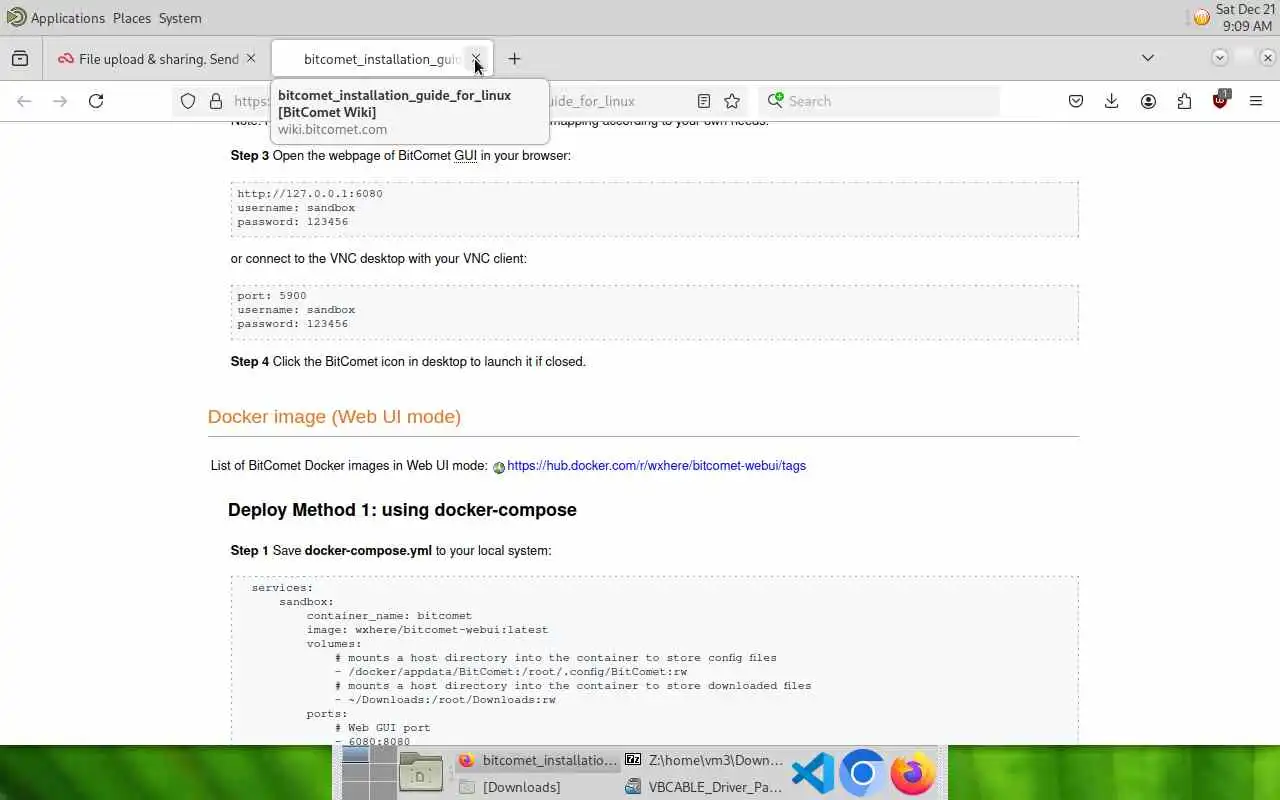Follow the hub.docker.com bitcomet-webui tags link
Viewport: 1280px width, 800px height.
pyautogui.click(x=656, y=466)
